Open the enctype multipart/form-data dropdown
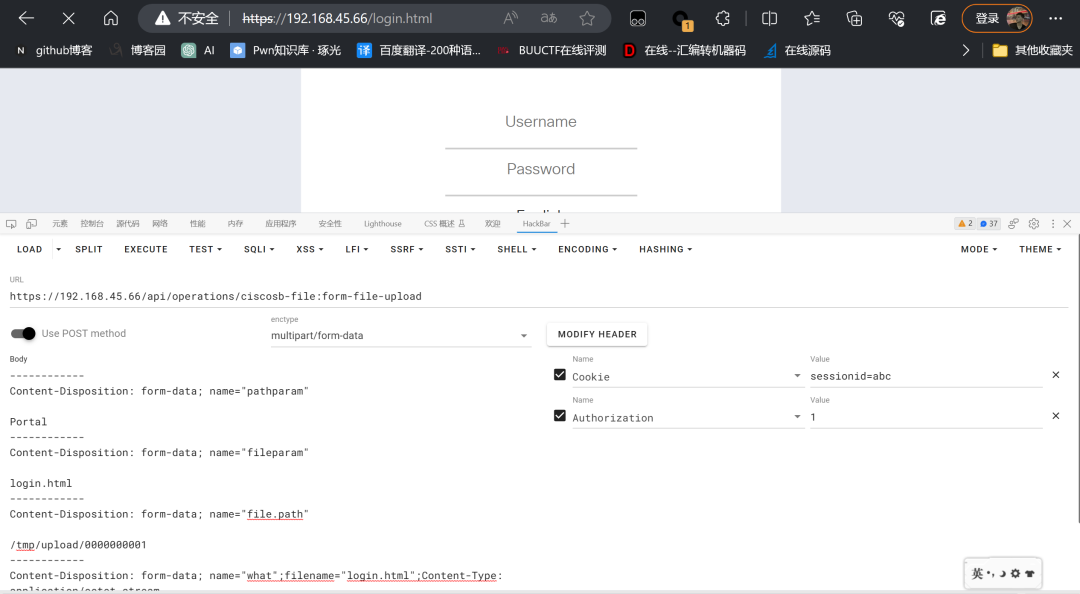 (x=400, y=336)
